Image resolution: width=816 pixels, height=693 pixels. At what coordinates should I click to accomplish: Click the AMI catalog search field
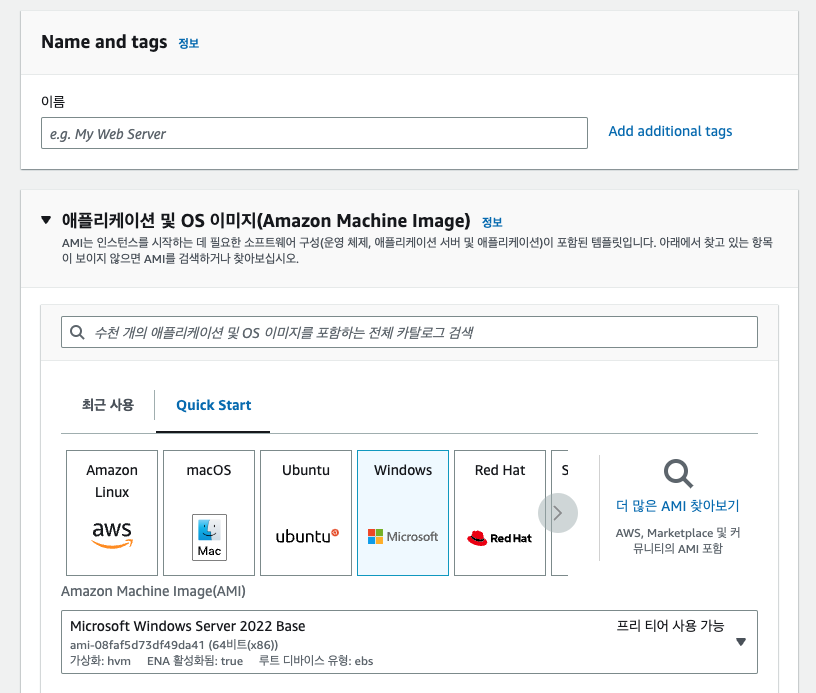[x=409, y=332]
